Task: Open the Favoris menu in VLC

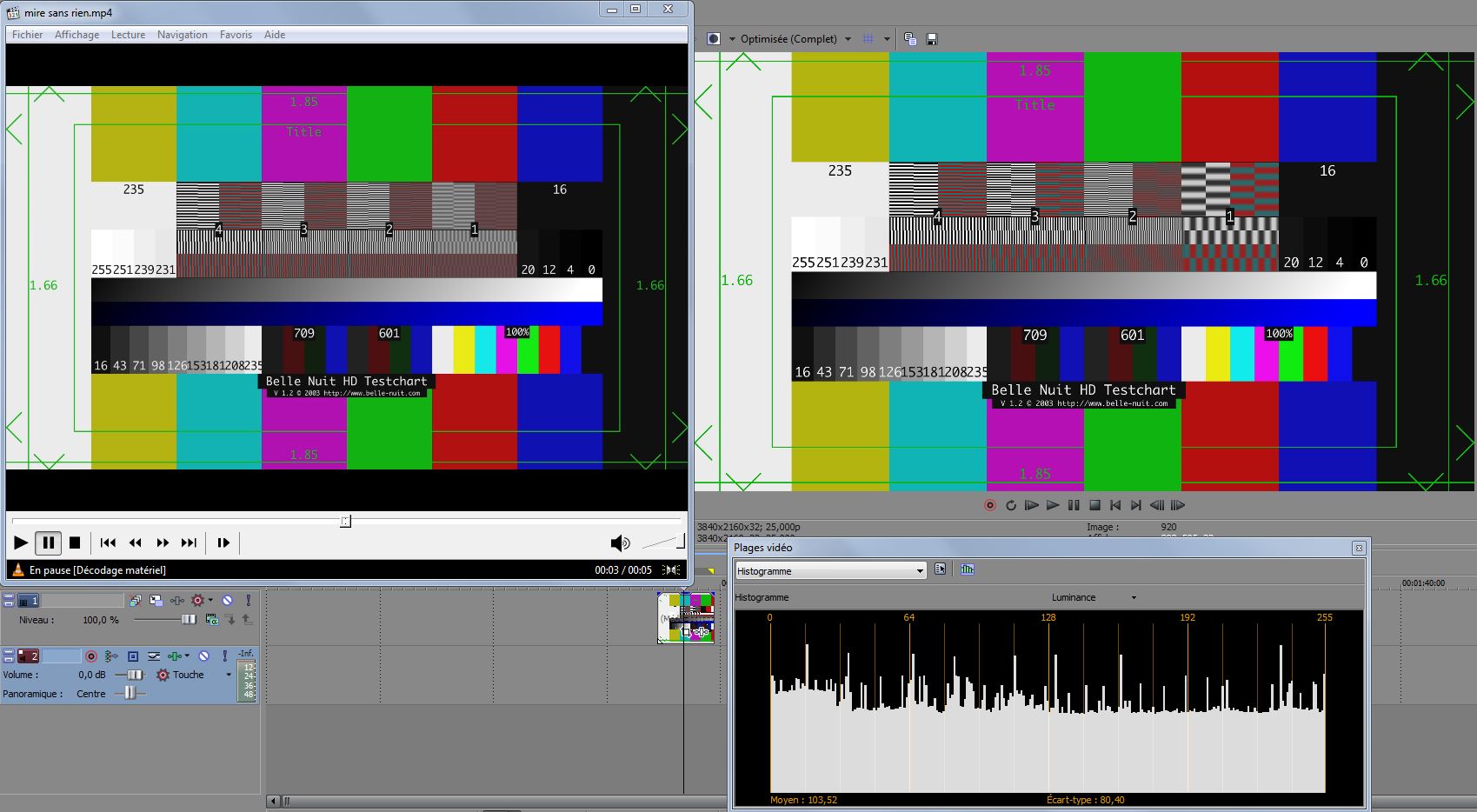Action: tap(236, 35)
